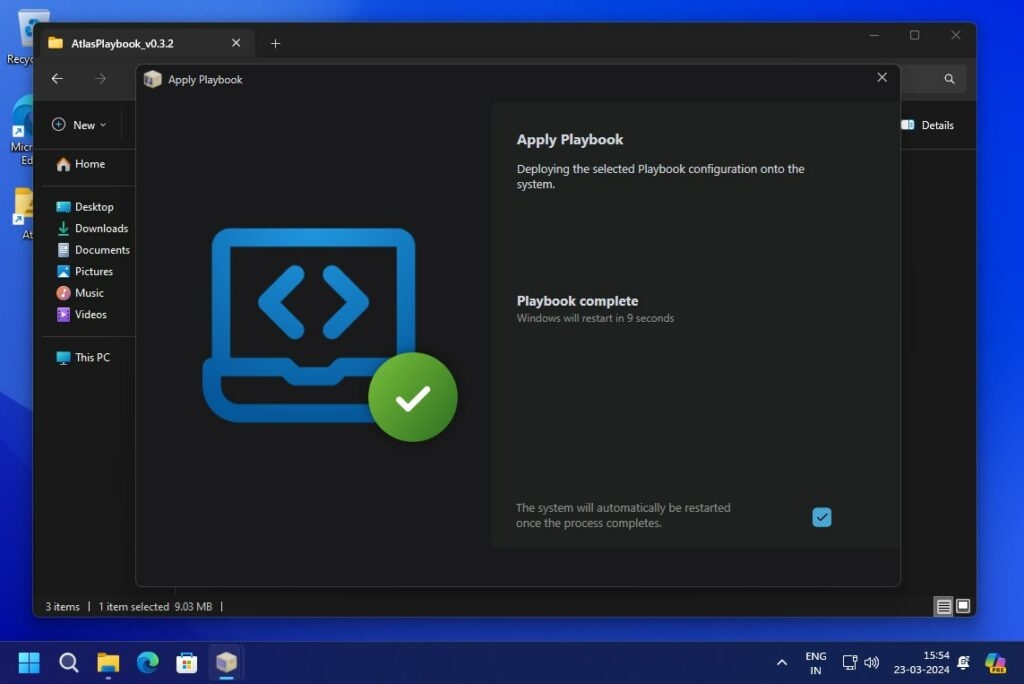Viewport: 1024px width, 684px height.
Task: Switch to large thumbnails view
Action: click(963, 606)
